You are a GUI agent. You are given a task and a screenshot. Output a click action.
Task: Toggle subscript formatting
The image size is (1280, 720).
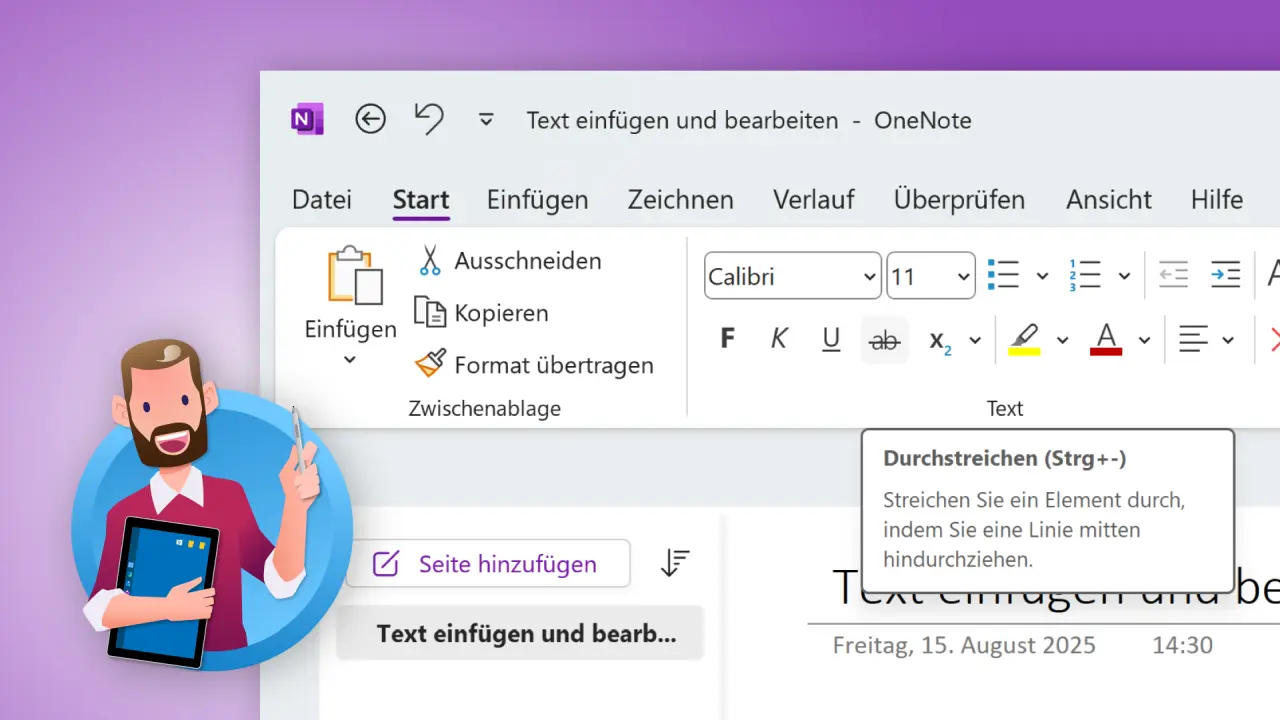click(938, 341)
